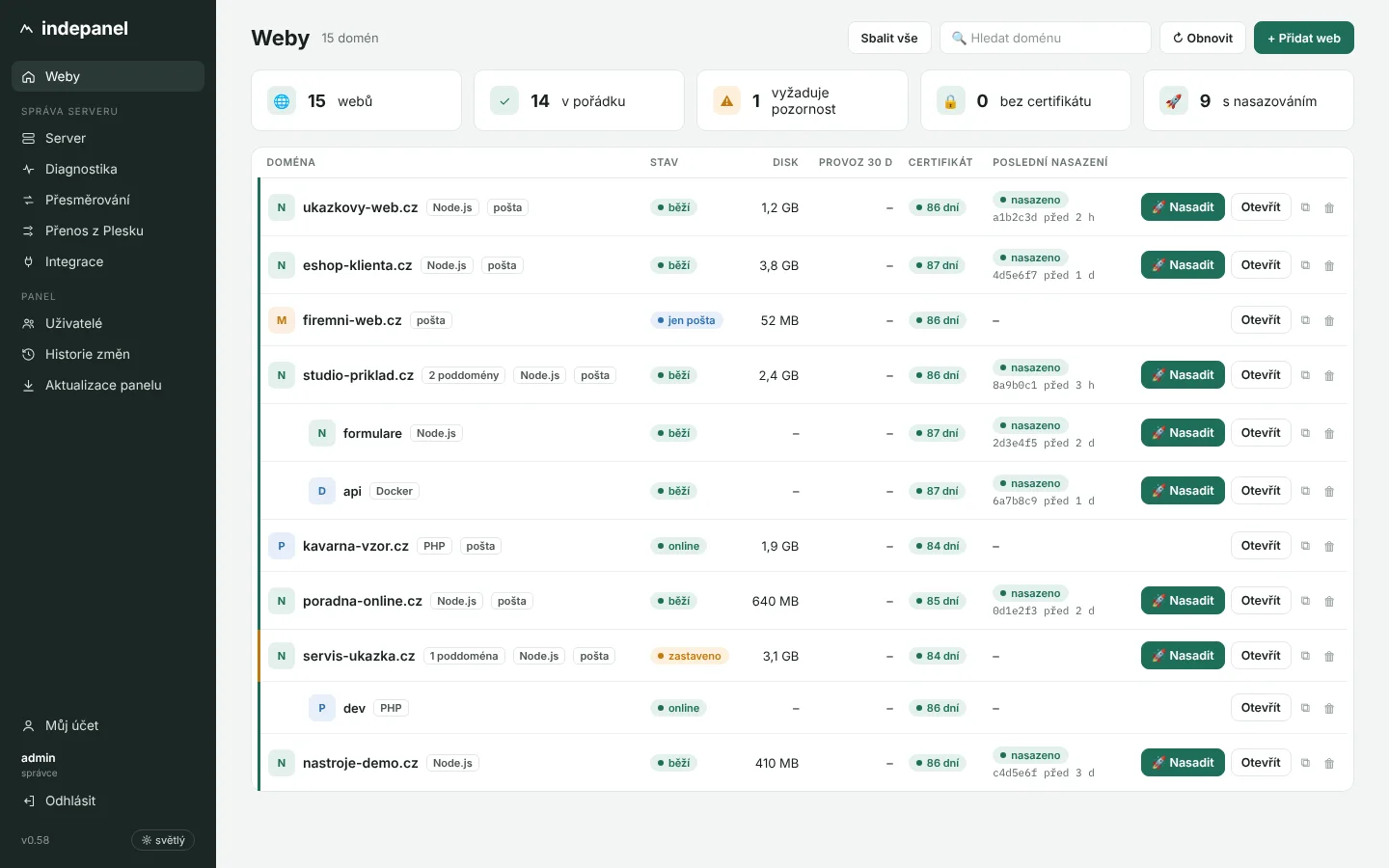This screenshot has width=1389, height=868.
Task: Delete servis-ukazka.cz using trash icon
Action: pos(1329,656)
